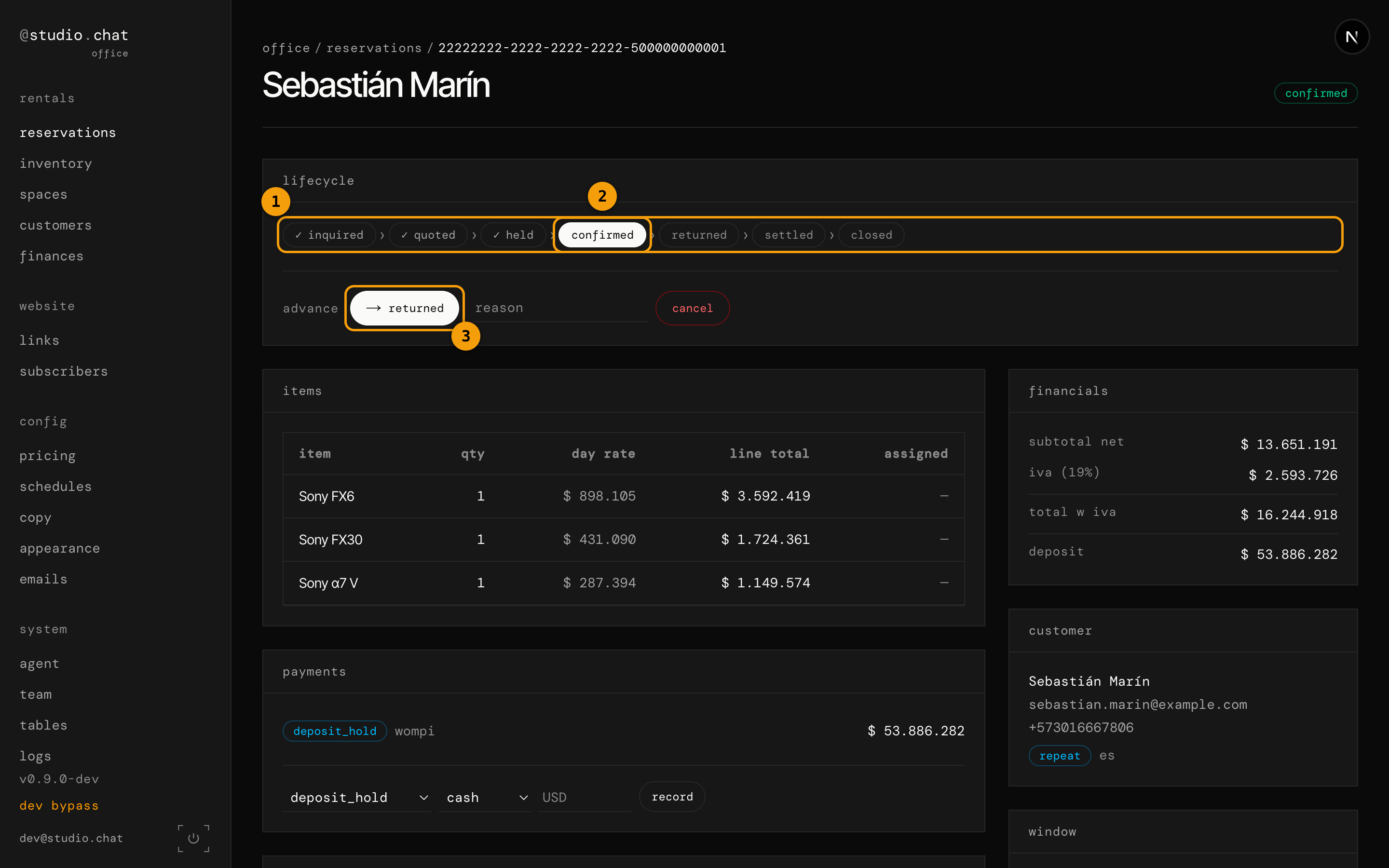Click the wompi payment provider text

pos(414,731)
